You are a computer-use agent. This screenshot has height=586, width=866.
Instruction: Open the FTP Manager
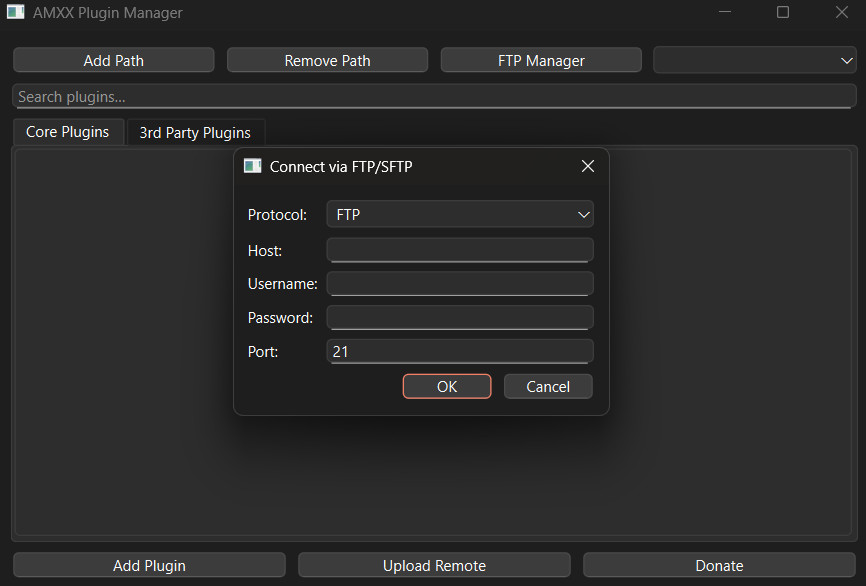coord(540,60)
